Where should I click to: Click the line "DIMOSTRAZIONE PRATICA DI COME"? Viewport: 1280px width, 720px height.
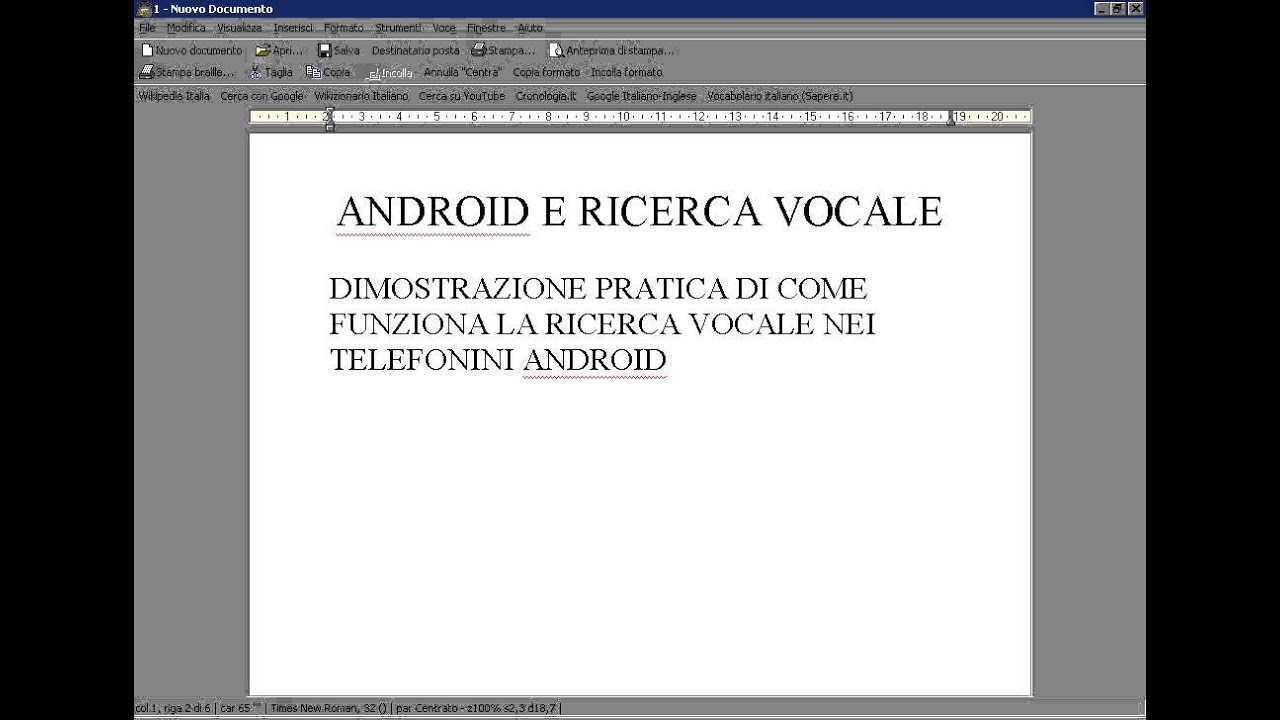(x=598, y=289)
